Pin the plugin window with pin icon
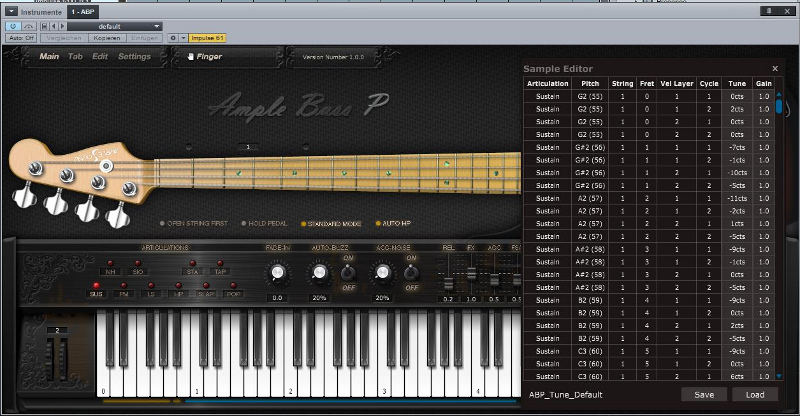Viewport: 800px width, 416px height. pyautogui.click(x=768, y=11)
